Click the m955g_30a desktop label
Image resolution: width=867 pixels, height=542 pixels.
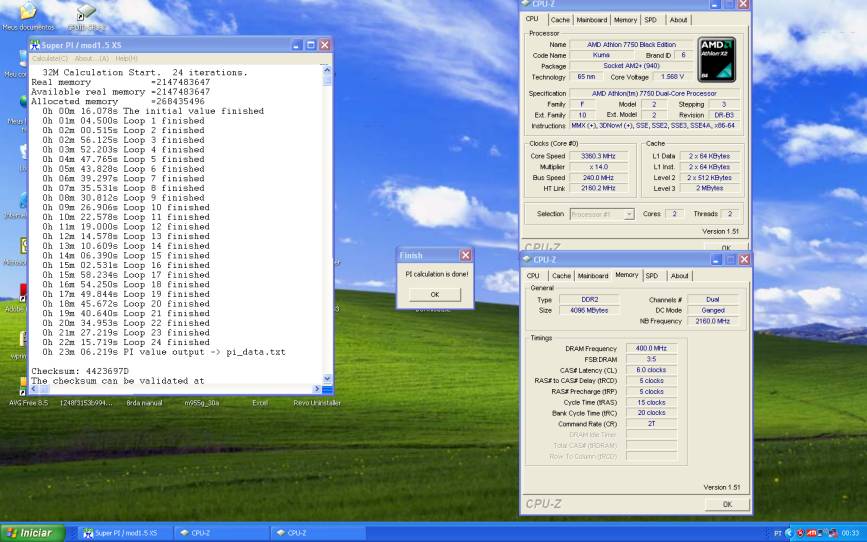pos(202,403)
